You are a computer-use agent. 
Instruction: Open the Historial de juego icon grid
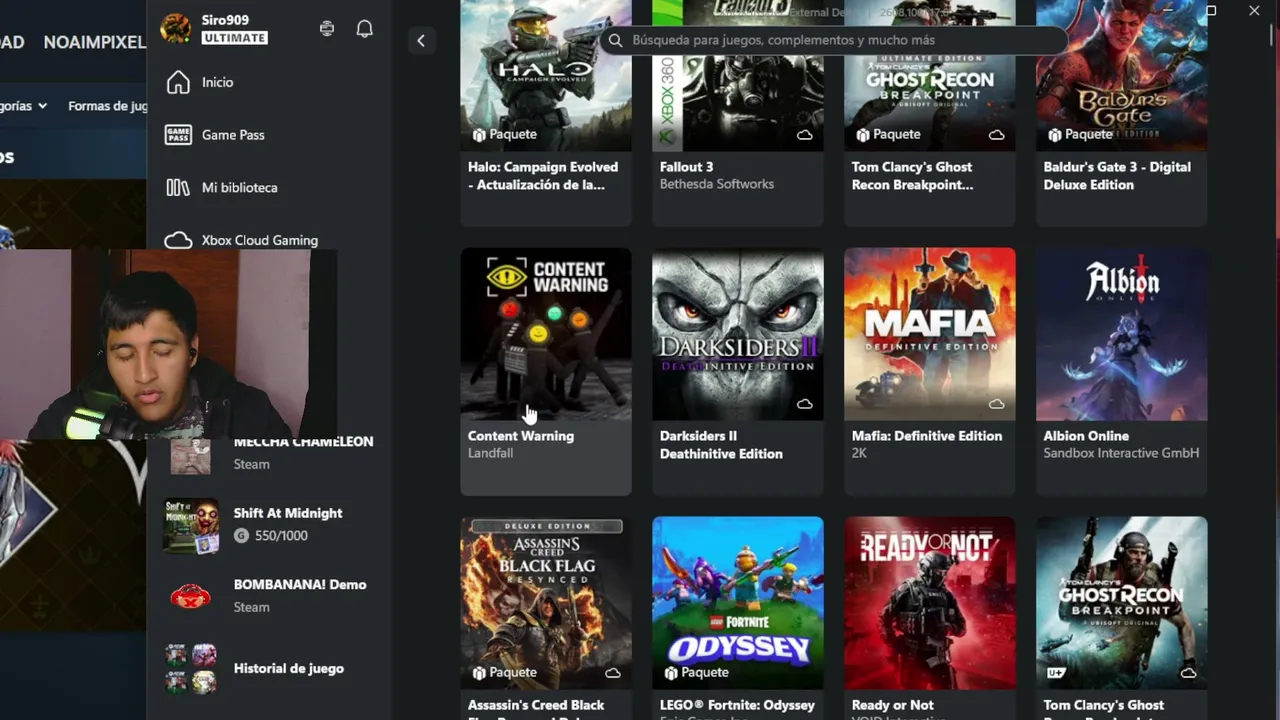[x=191, y=669]
